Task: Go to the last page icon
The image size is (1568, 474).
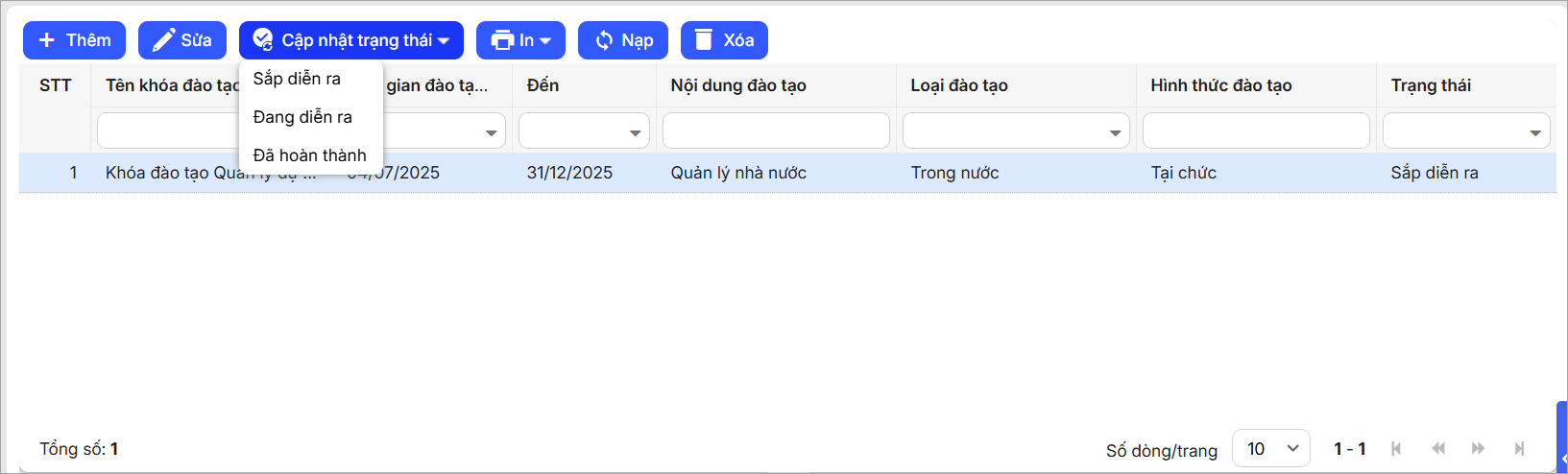Action: click(1519, 448)
